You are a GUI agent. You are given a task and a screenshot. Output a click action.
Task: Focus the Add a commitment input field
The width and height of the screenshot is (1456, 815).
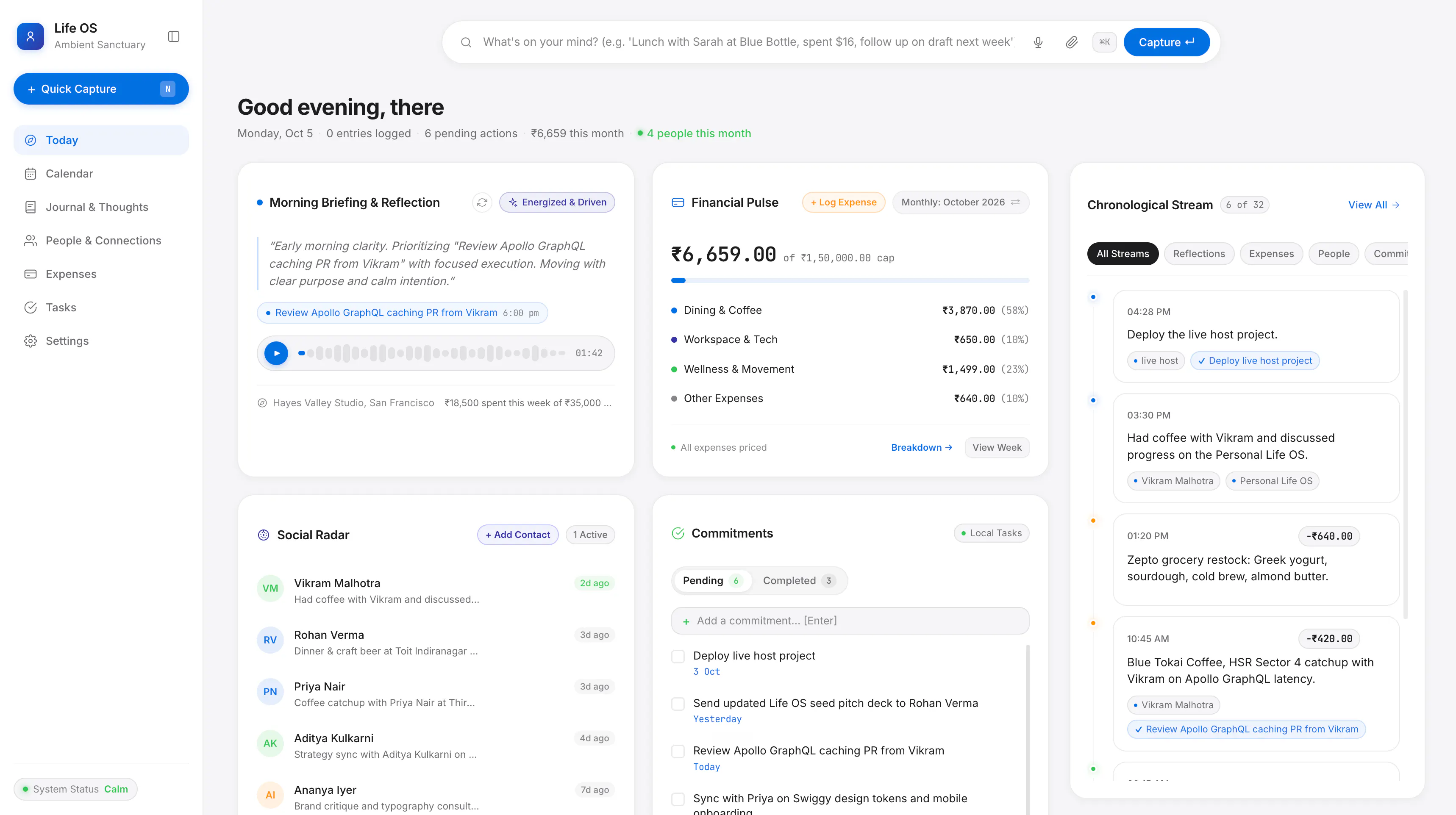point(850,621)
